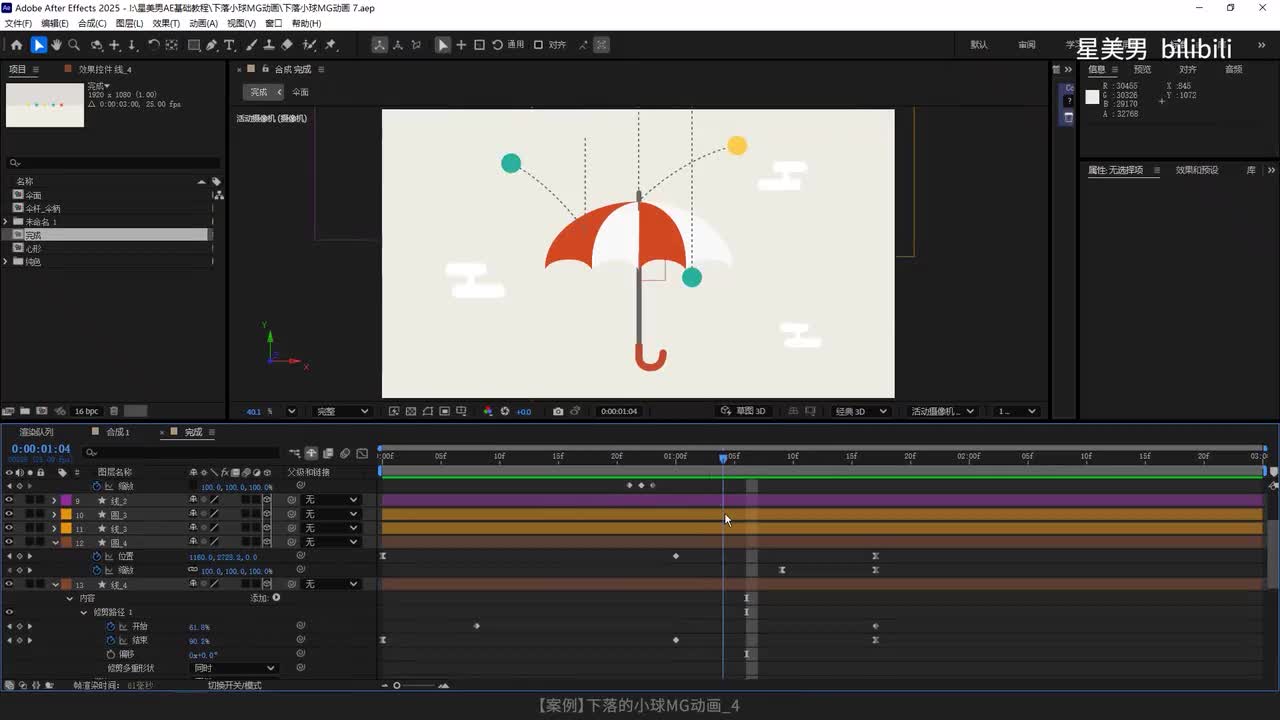1280x720 pixels.
Task: Take a snapshot with camera icon
Action: 558,411
